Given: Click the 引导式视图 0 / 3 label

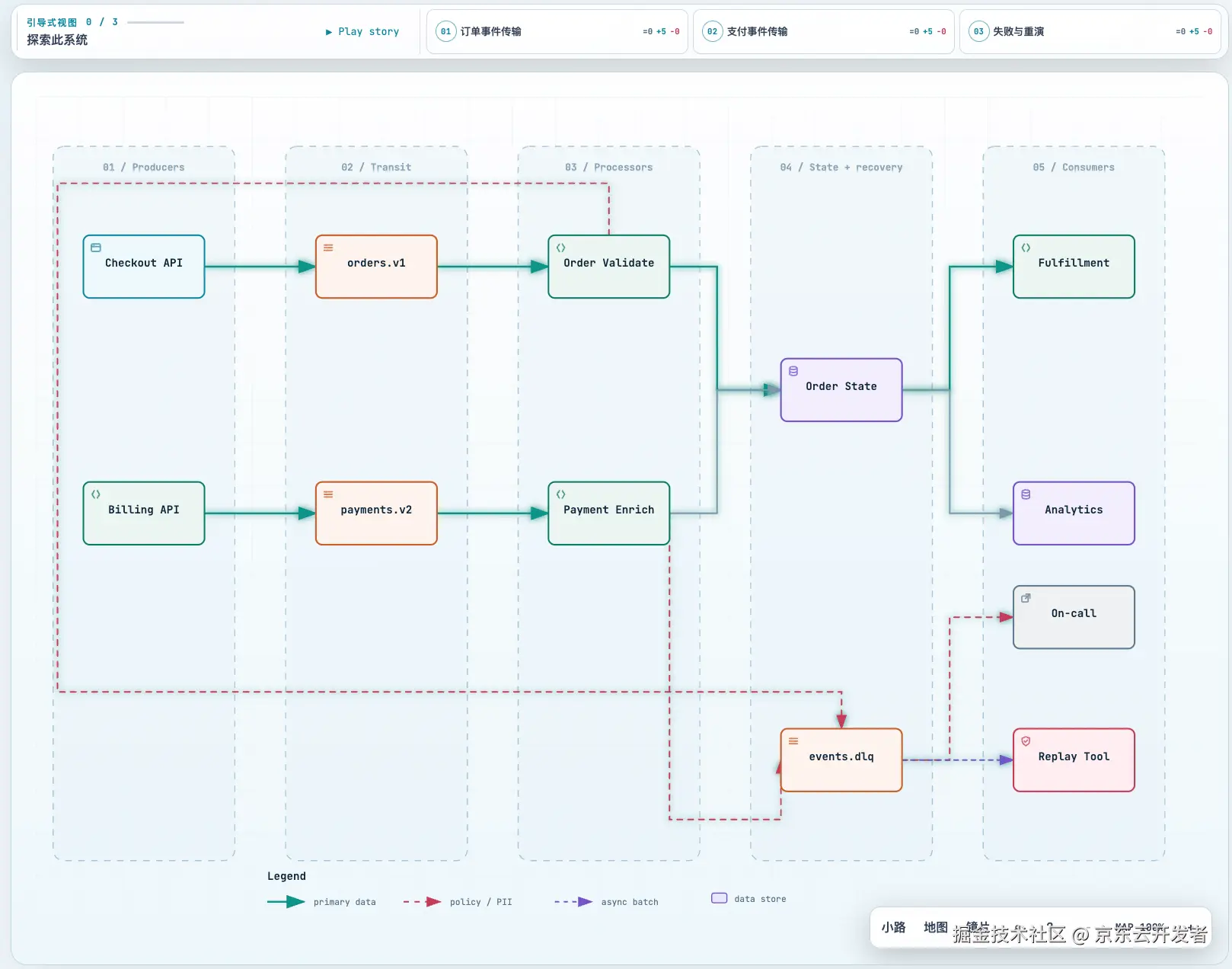Looking at the screenshot, I should [72, 22].
